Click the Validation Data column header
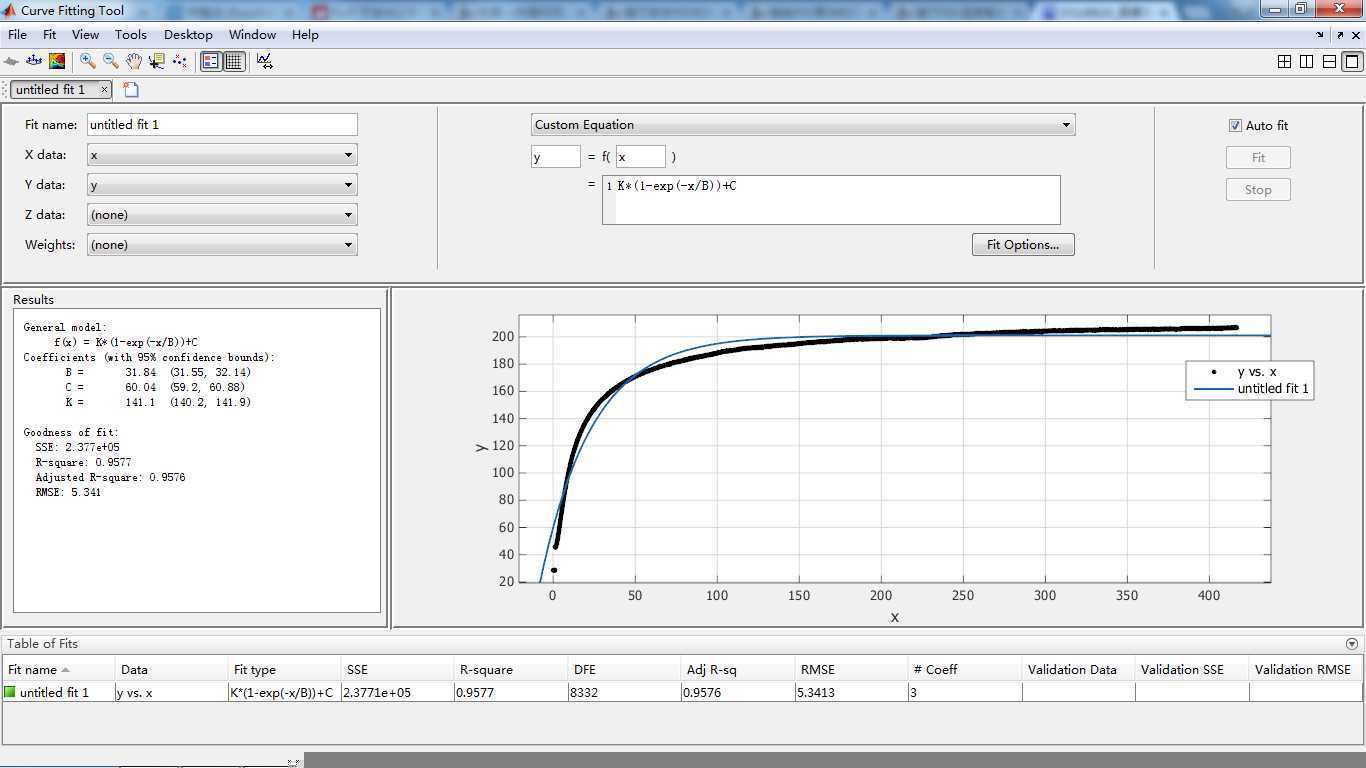Screen dimensions: 1366x768 [x=1078, y=670]
